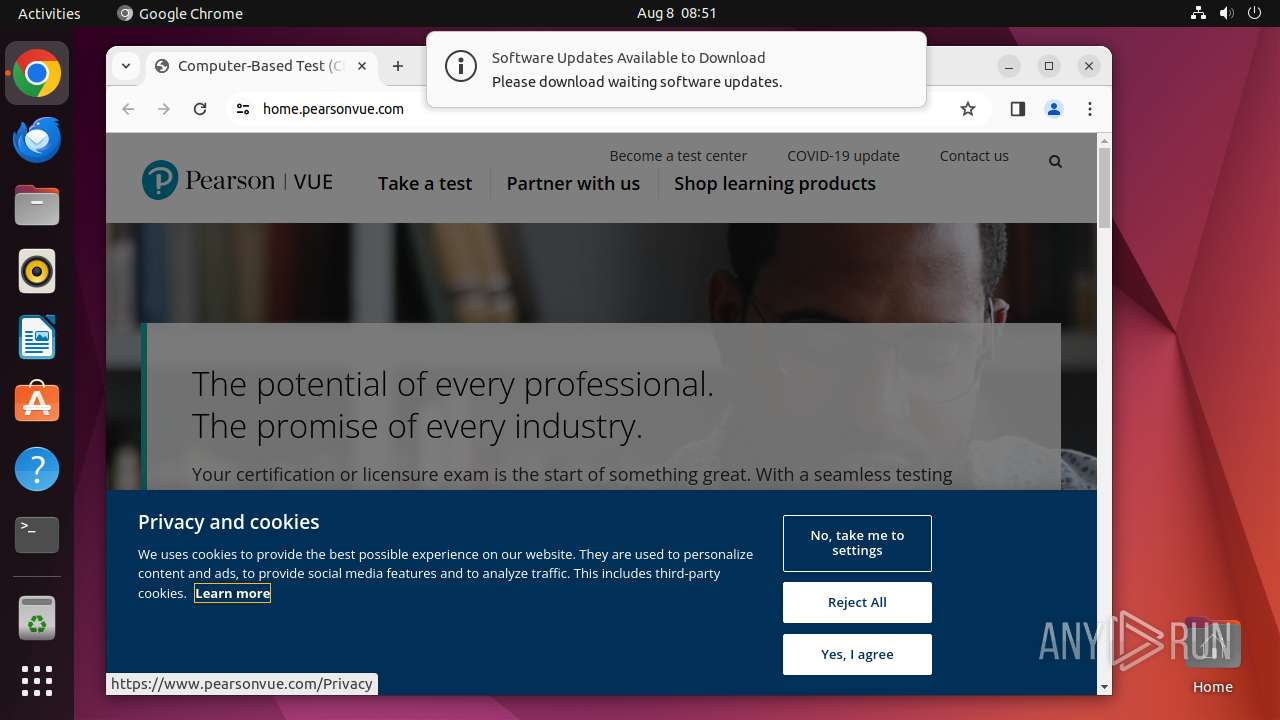
Task: Accept cookies with Yes, I agree
Action: [x=857, y=655]
